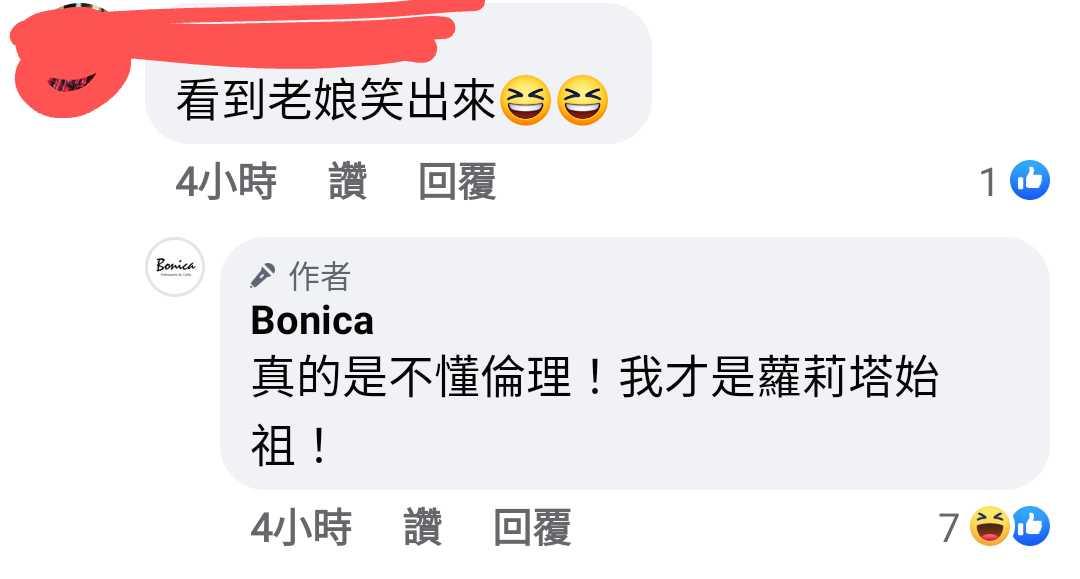Open the Bonica page avatar
Image resolution: width=1080 pixels, height=579 pixels.
[x=175, y=267]
